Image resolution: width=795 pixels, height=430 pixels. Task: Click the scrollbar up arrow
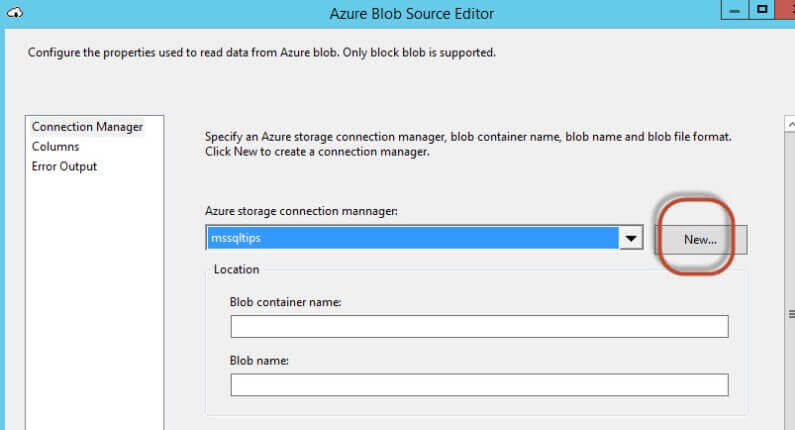point(789,125)
